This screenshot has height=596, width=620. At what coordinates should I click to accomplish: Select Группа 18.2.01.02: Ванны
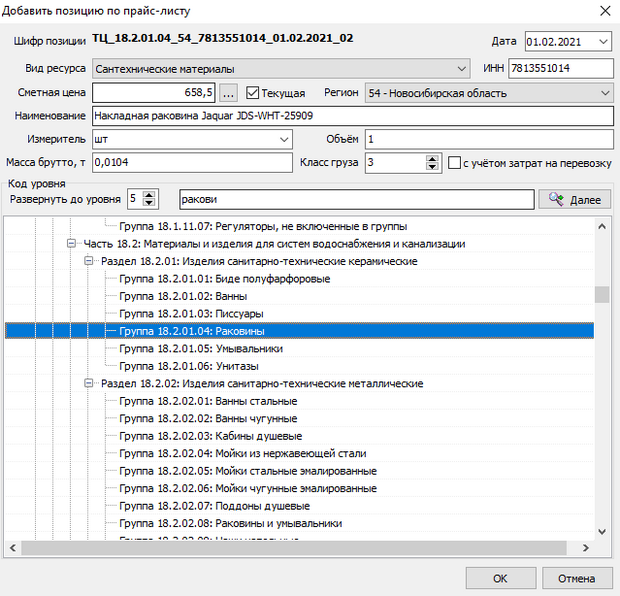click(x=183, y=296)
